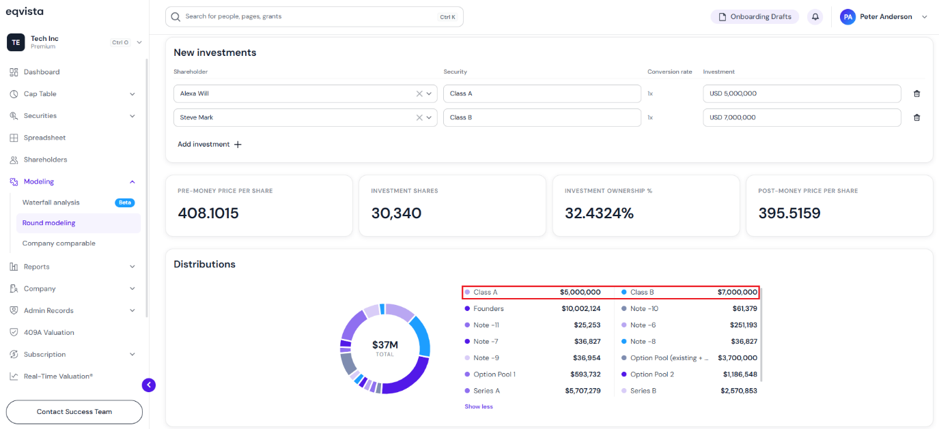Open 409A Valuation page

49,333
